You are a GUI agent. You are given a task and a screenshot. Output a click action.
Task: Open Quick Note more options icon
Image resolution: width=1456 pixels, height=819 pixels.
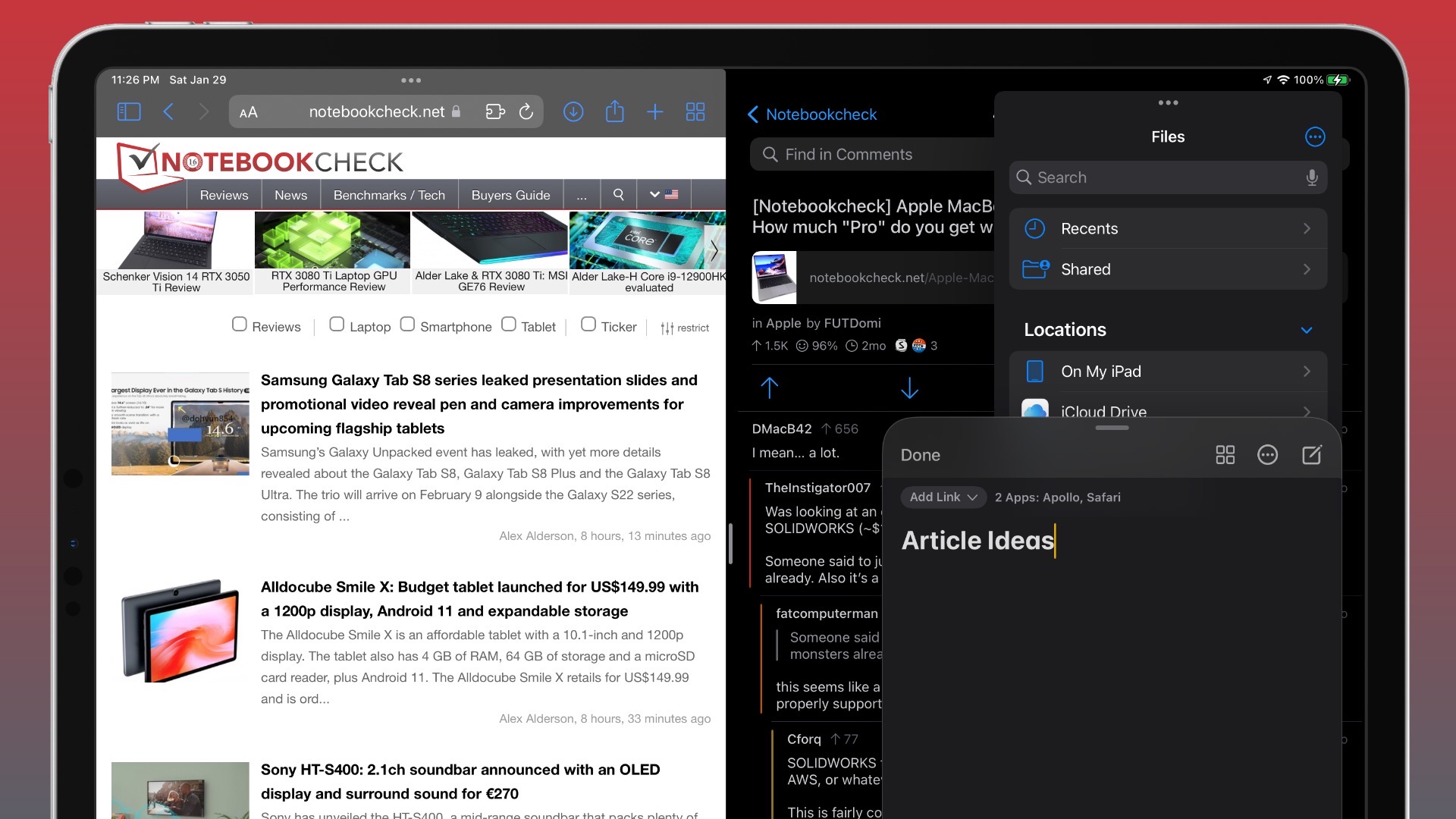coord(1267,455)
